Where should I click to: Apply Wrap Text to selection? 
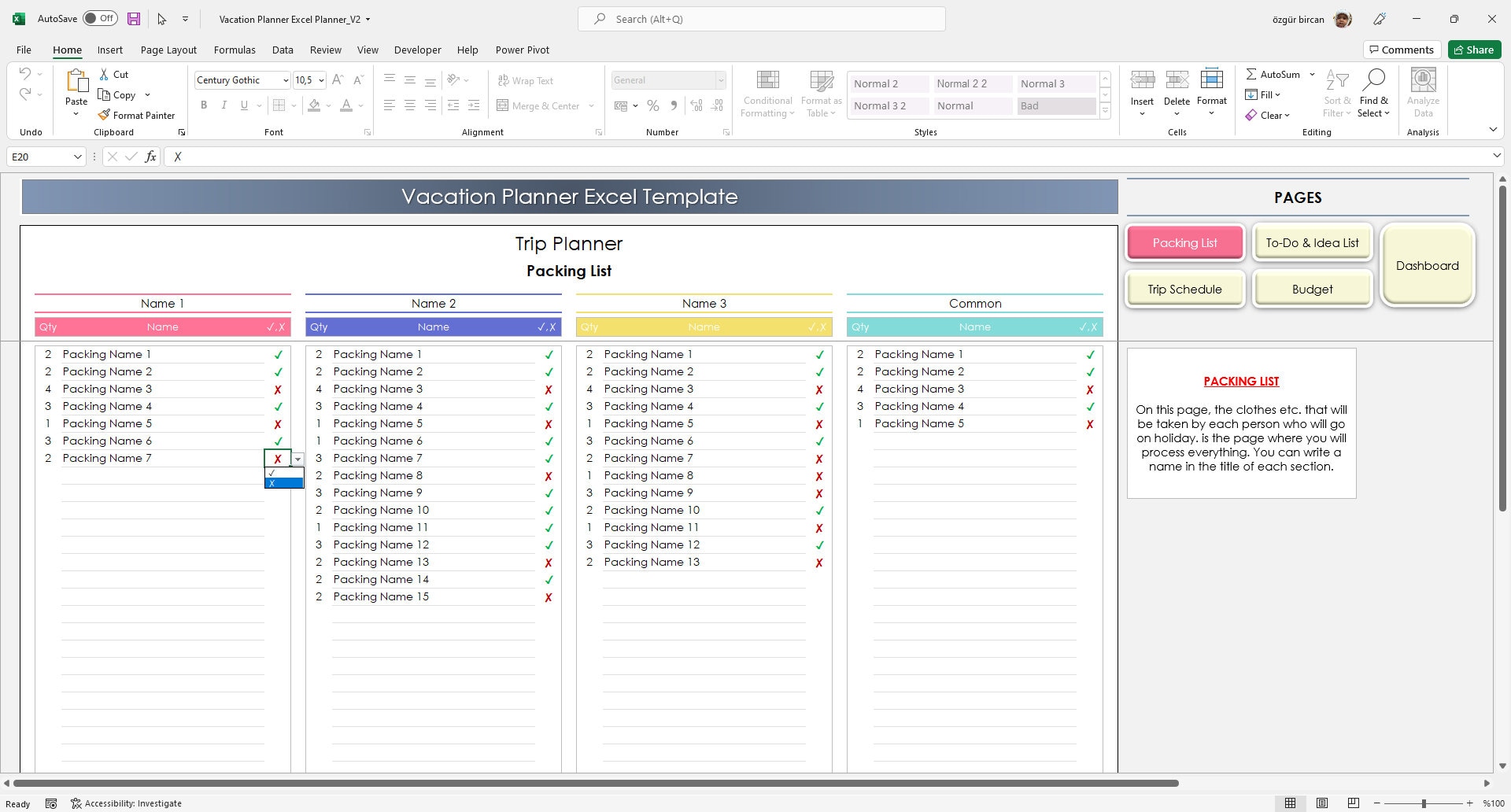coord(526,80)
